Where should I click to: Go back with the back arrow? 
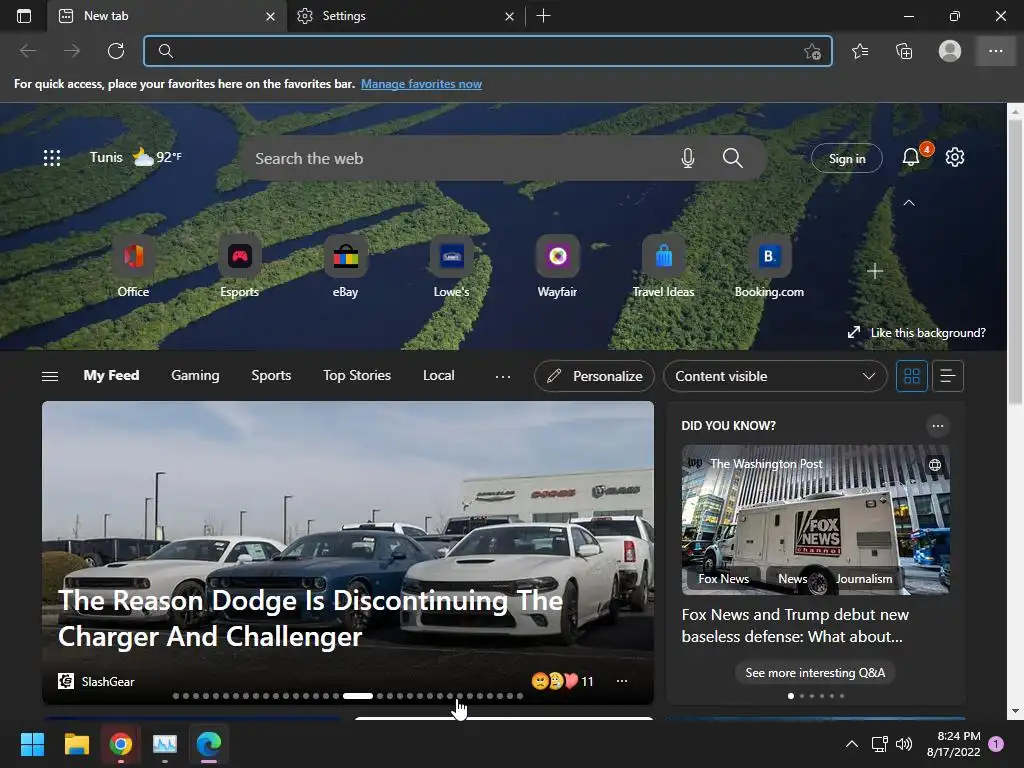click(x=28, y=51)
